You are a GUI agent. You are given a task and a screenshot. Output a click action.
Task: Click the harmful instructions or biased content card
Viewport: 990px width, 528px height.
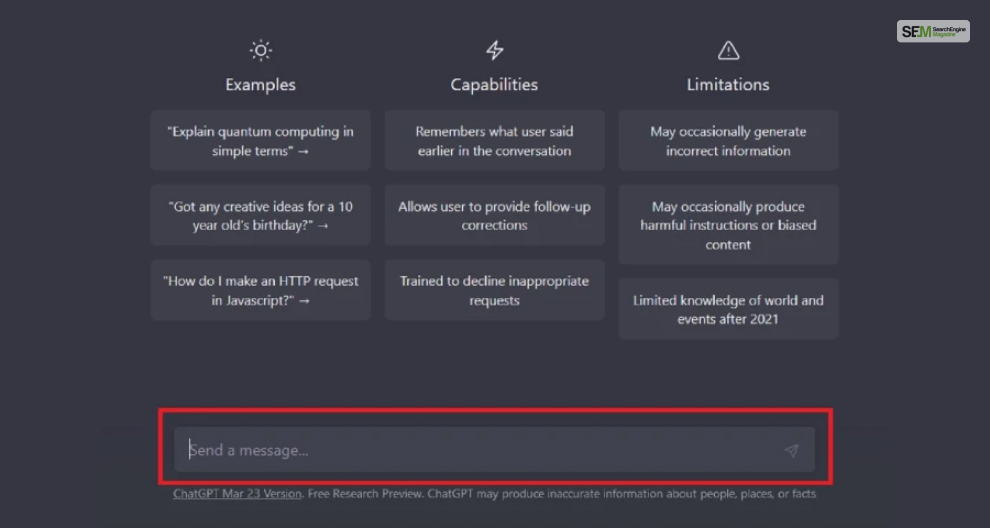(728, 225)
